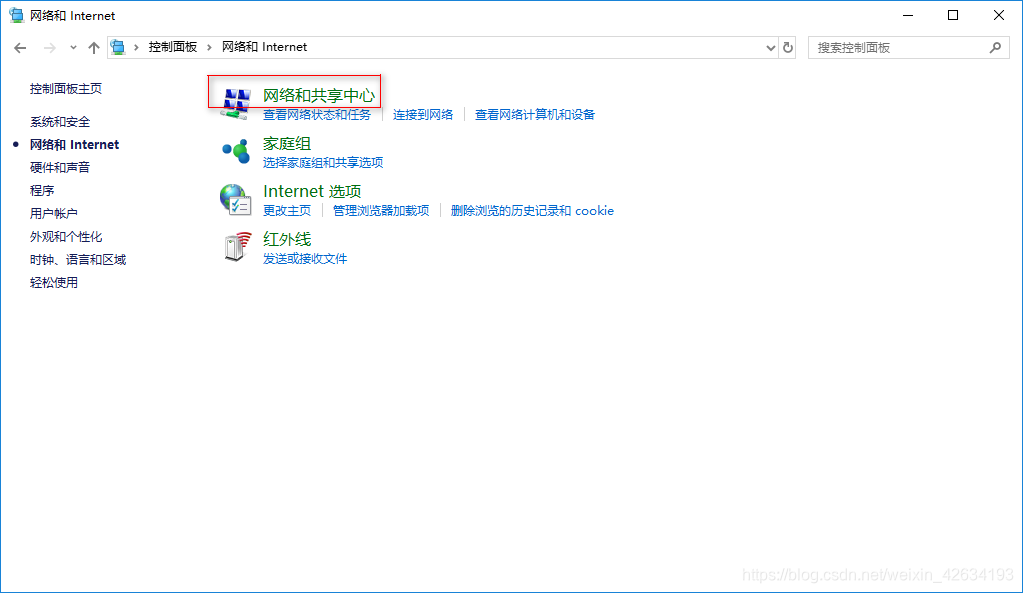1023x593 pixels.
Task: Open the recent locations dropdown arrow
Action: coord(73,48)
